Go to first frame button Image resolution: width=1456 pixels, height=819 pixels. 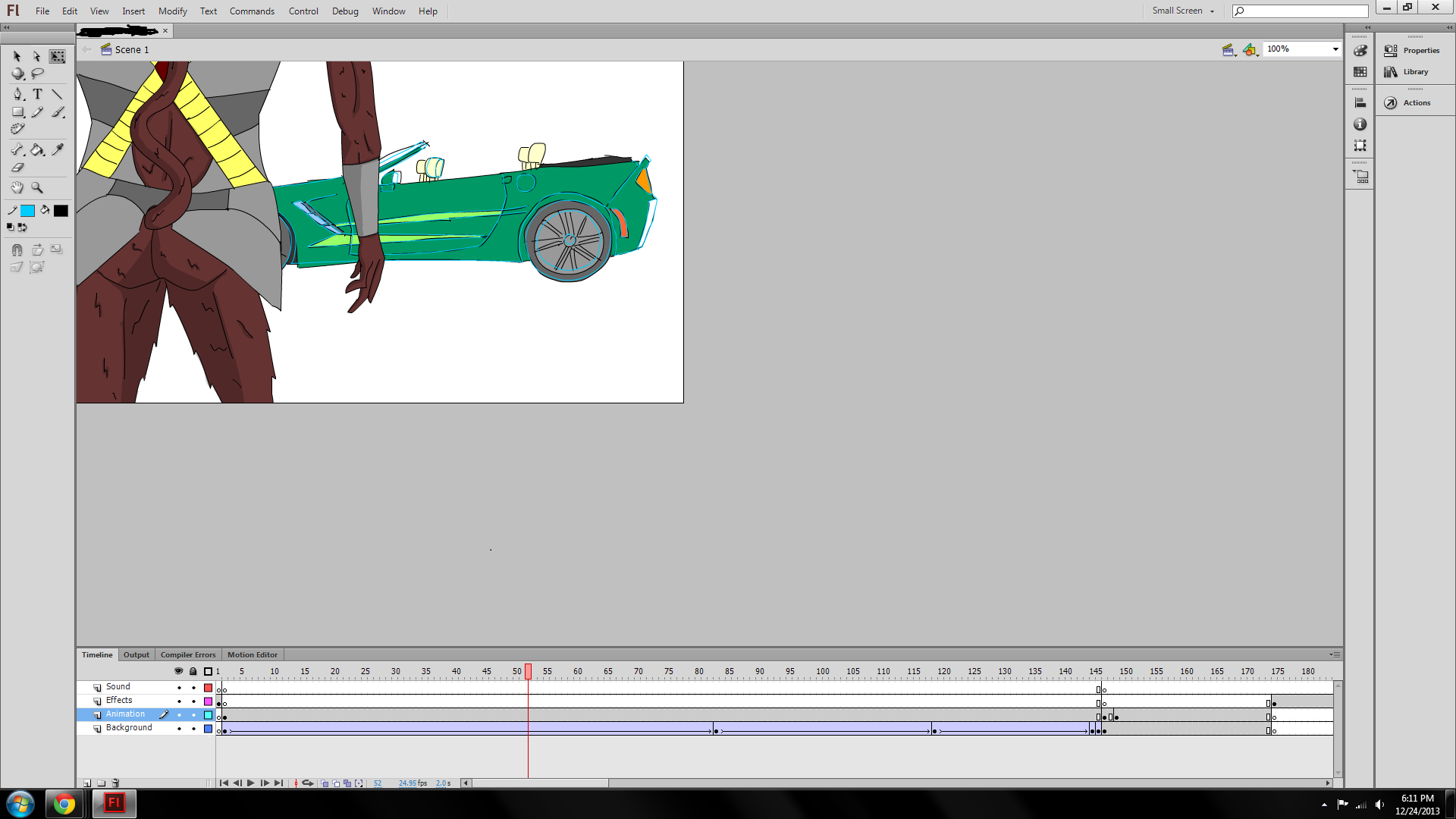(224, 783)
